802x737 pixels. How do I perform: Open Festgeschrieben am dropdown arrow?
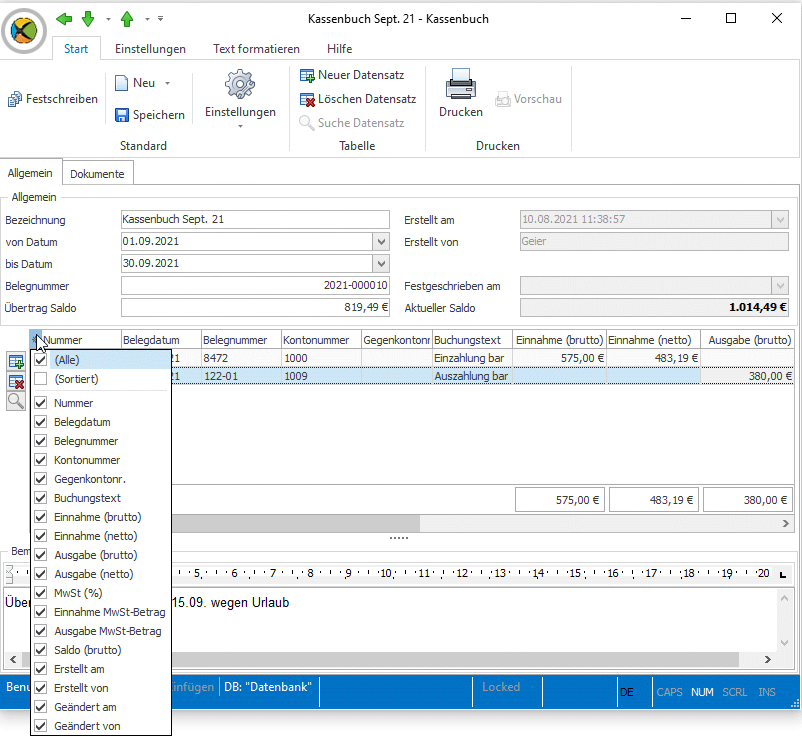(780, 285)
